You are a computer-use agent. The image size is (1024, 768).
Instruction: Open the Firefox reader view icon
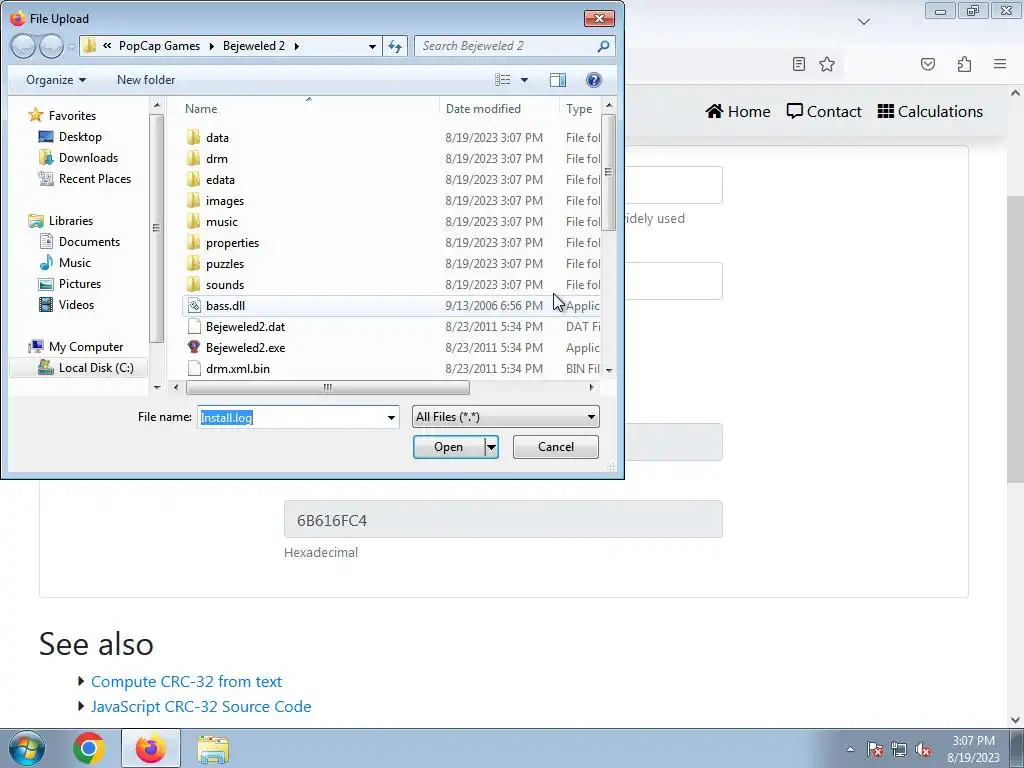(x=799, y=64)
